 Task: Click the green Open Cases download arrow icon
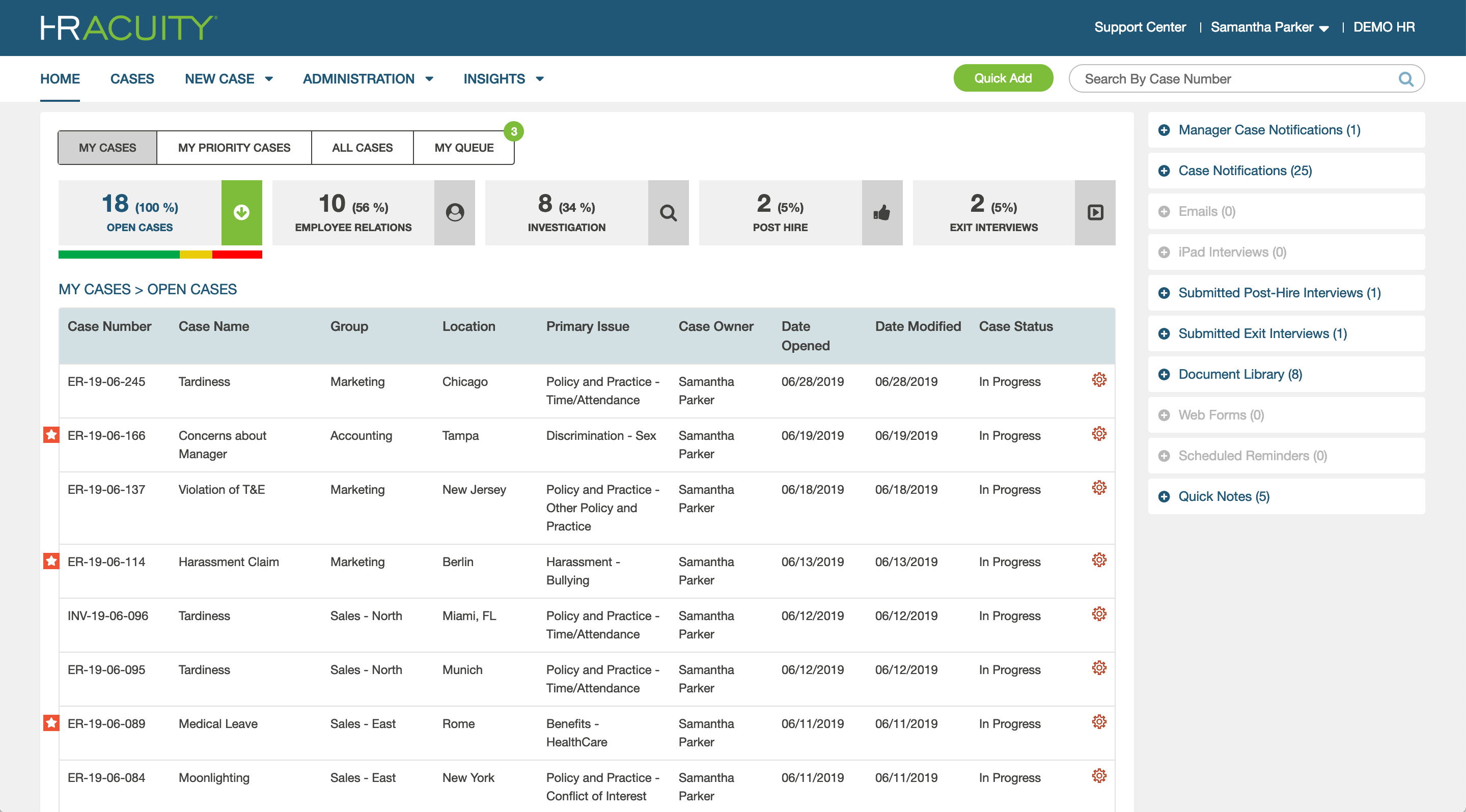[241, 213]
